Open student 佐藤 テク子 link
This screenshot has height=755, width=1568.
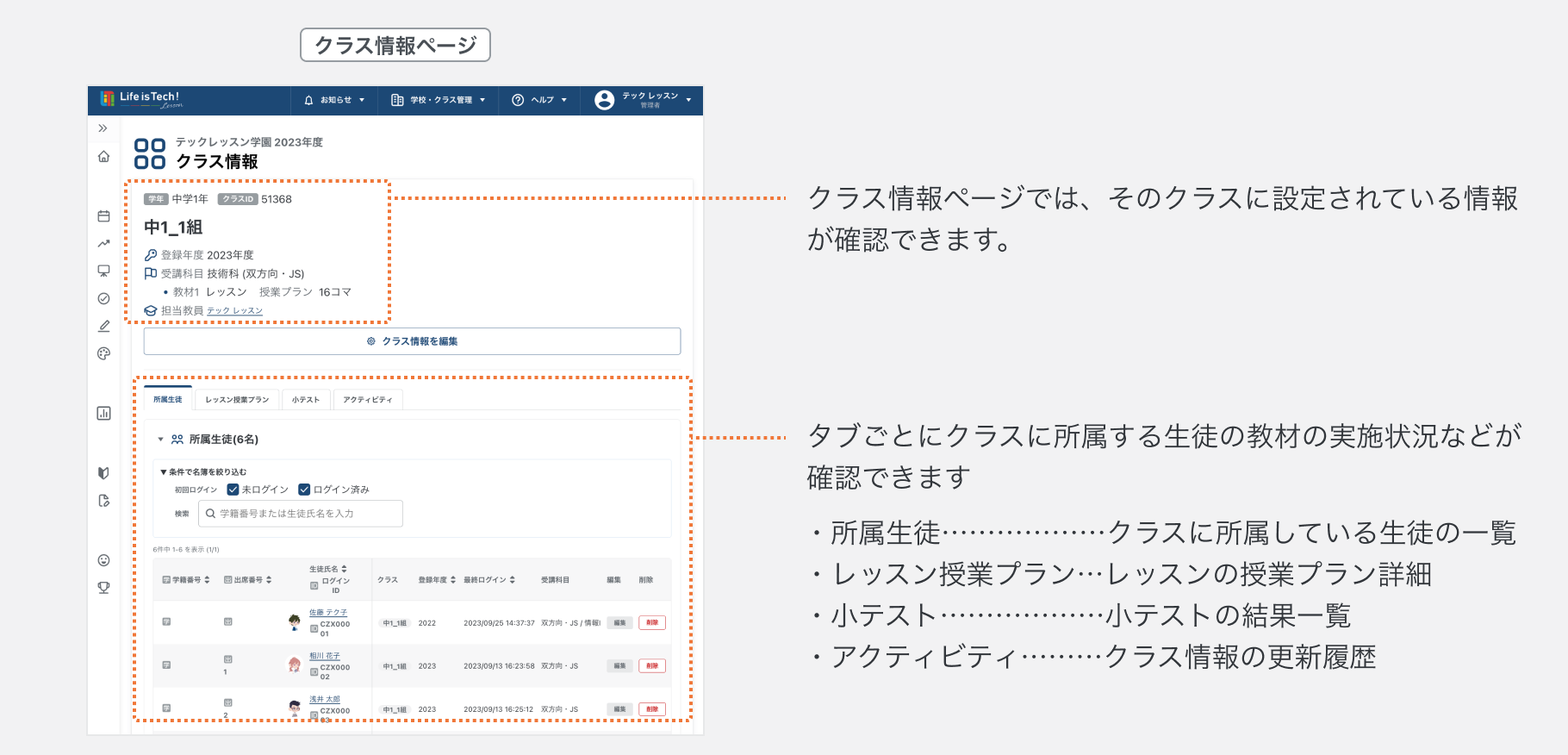click(x=328, y=613)
